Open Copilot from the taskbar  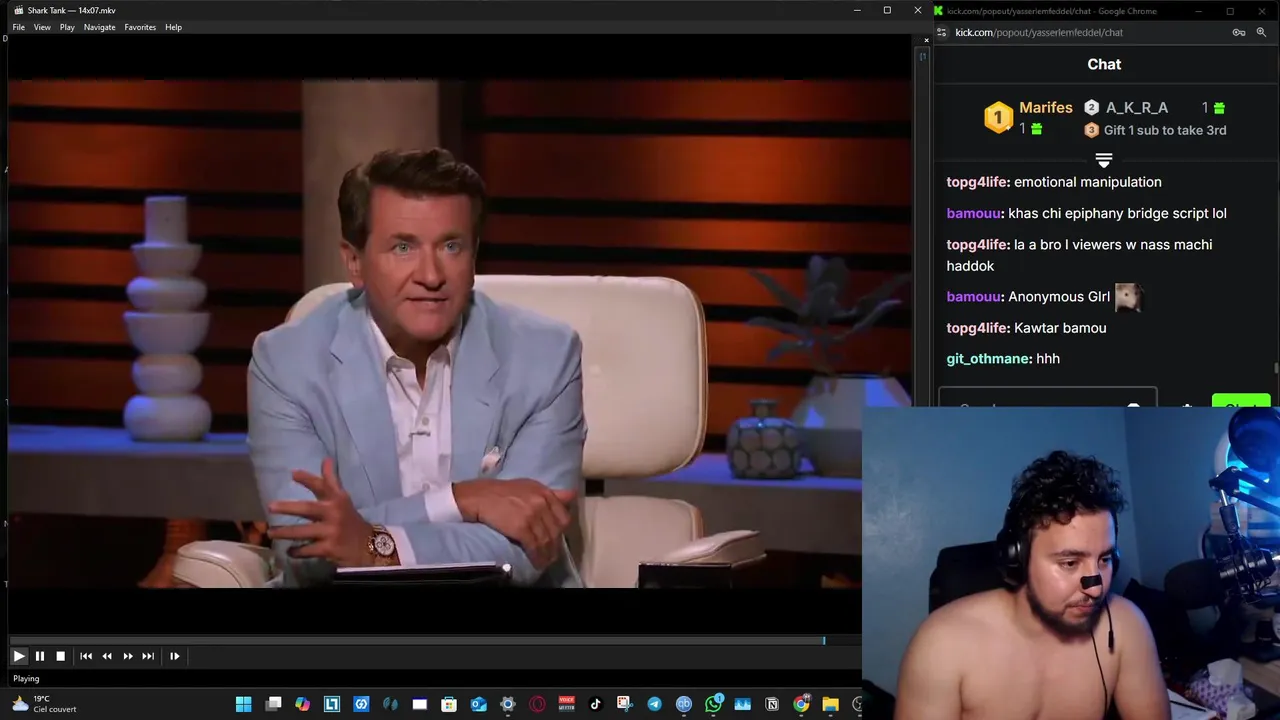click(302, 704)
